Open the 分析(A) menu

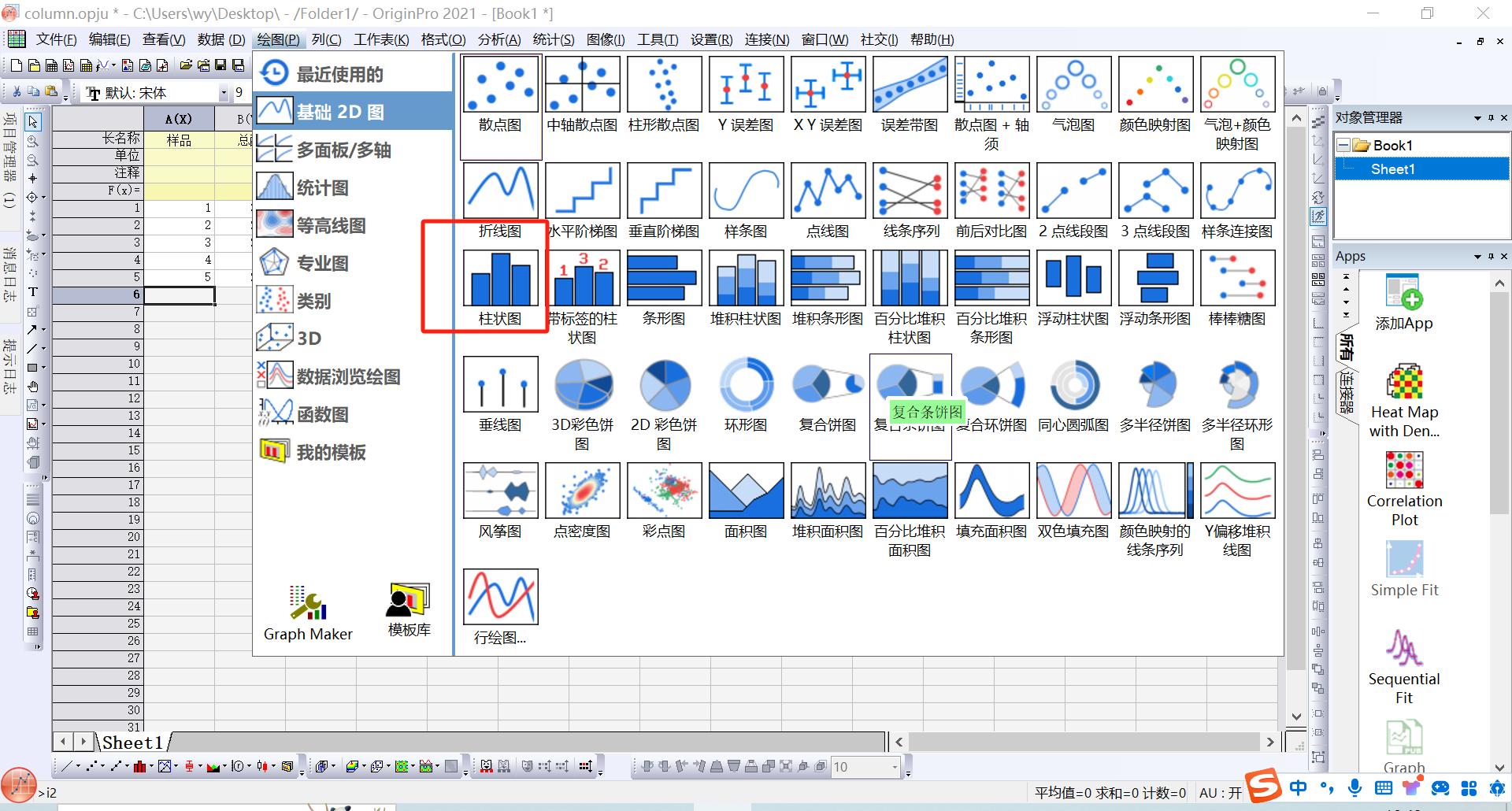pyautogui.click(x=498, y=39)
